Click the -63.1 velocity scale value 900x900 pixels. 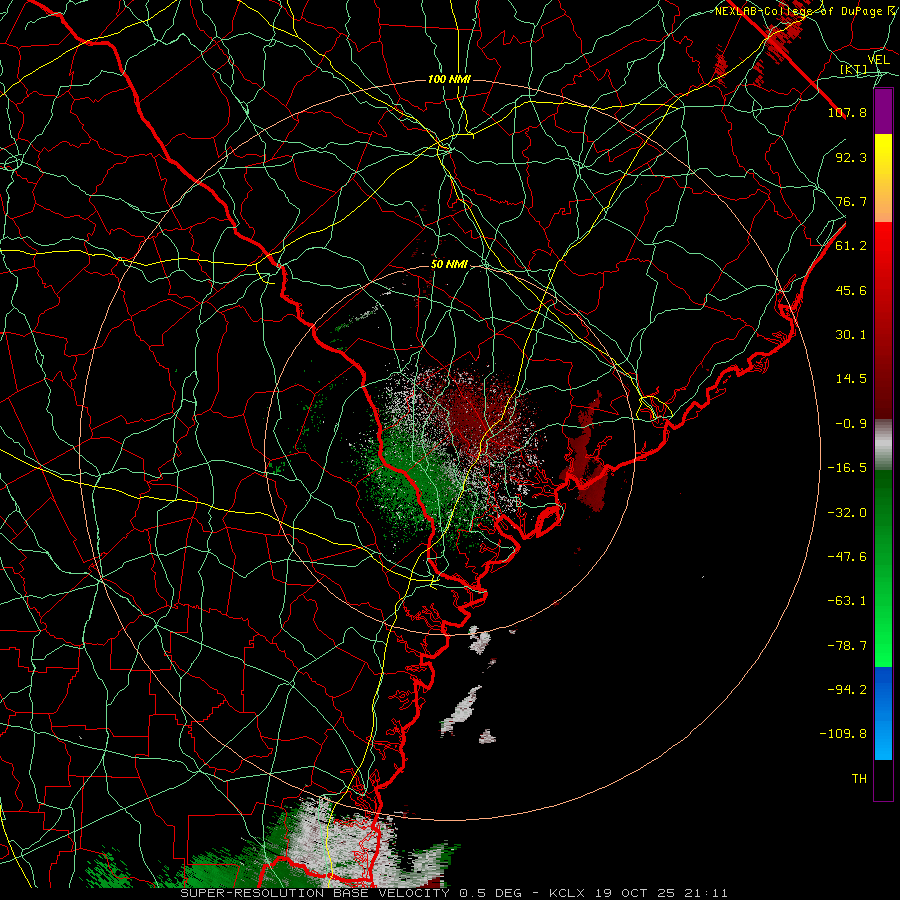(x=847, y=601)
